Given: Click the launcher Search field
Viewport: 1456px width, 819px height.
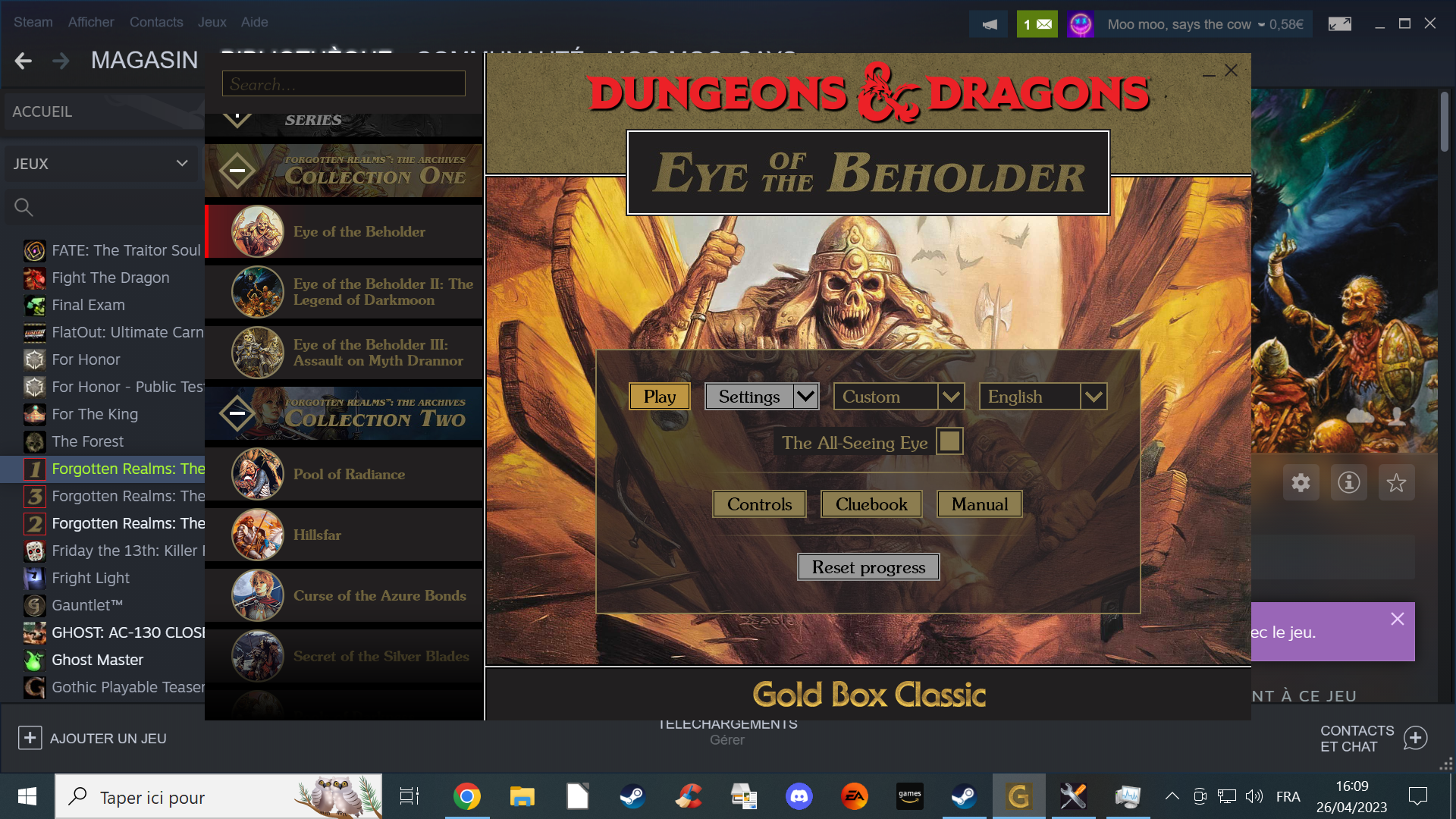Looking at the screenshot, I should coord(344,83).
